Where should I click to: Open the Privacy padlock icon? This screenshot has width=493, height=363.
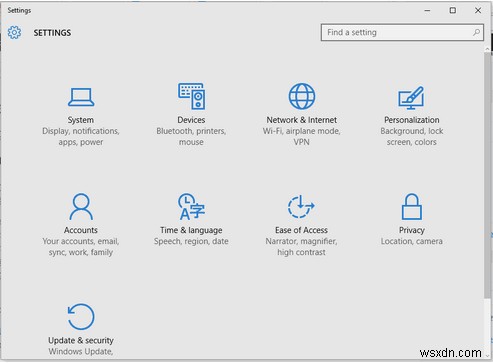pos(412,207)
